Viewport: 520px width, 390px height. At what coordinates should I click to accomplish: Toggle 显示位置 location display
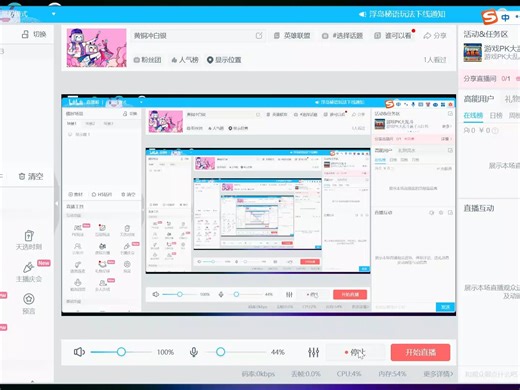[x=224, y=60]
